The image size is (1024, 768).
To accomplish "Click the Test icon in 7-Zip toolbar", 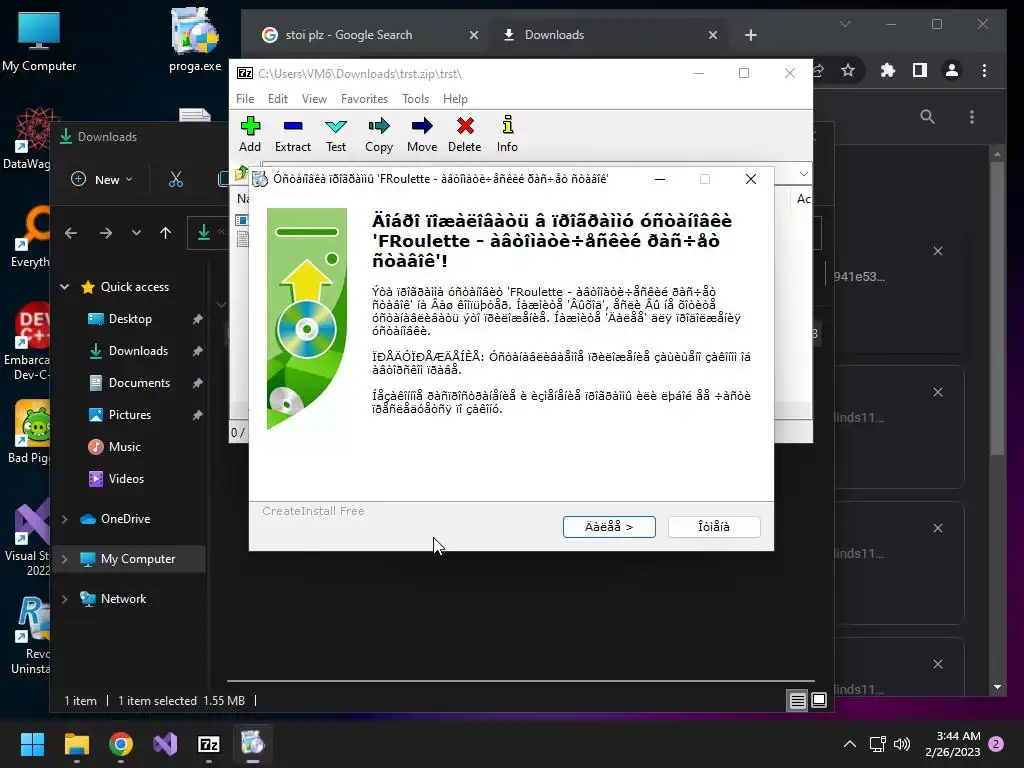I will click(336, 135).
